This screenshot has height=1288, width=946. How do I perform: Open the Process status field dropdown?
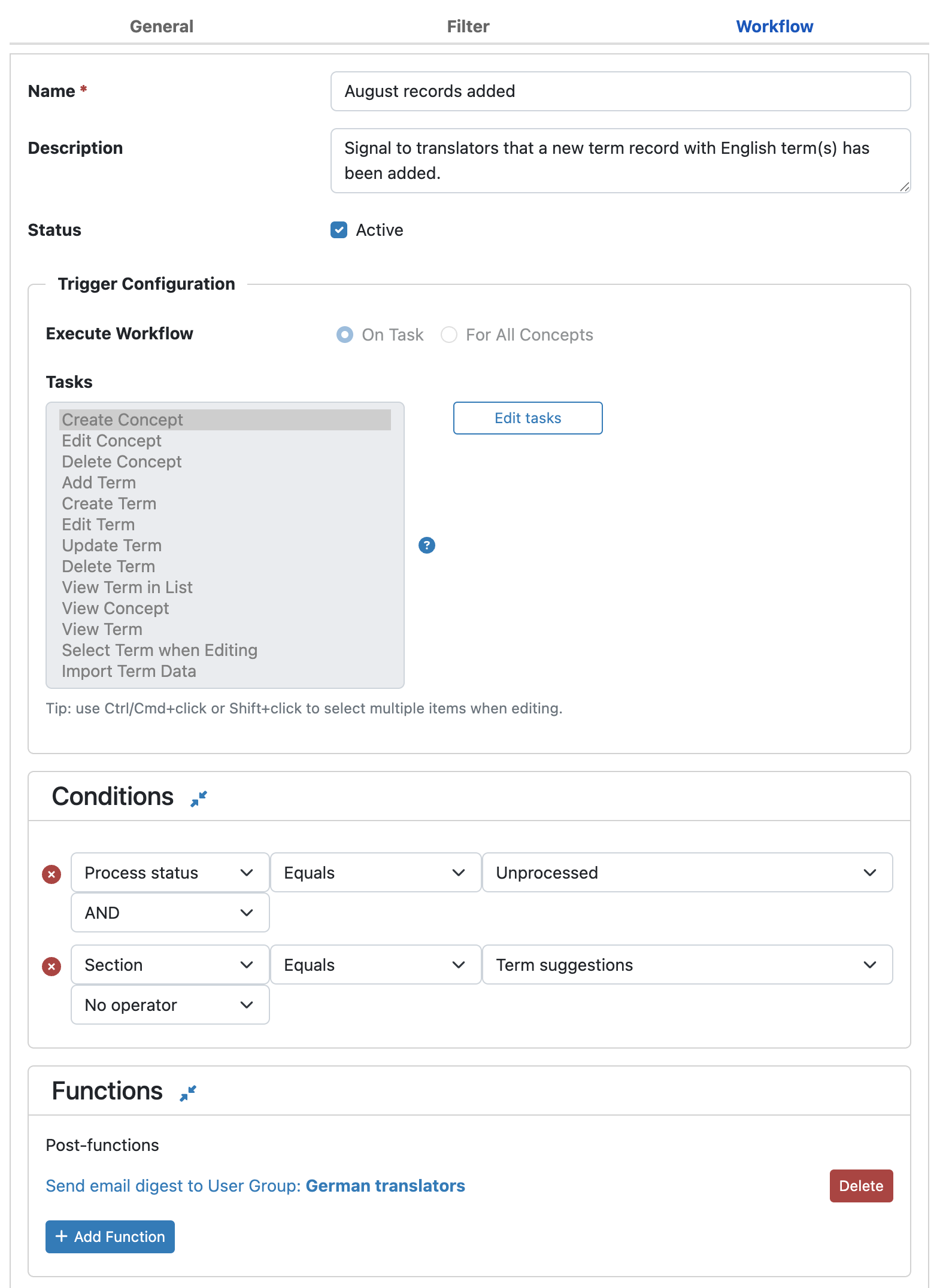click(170, 873)
